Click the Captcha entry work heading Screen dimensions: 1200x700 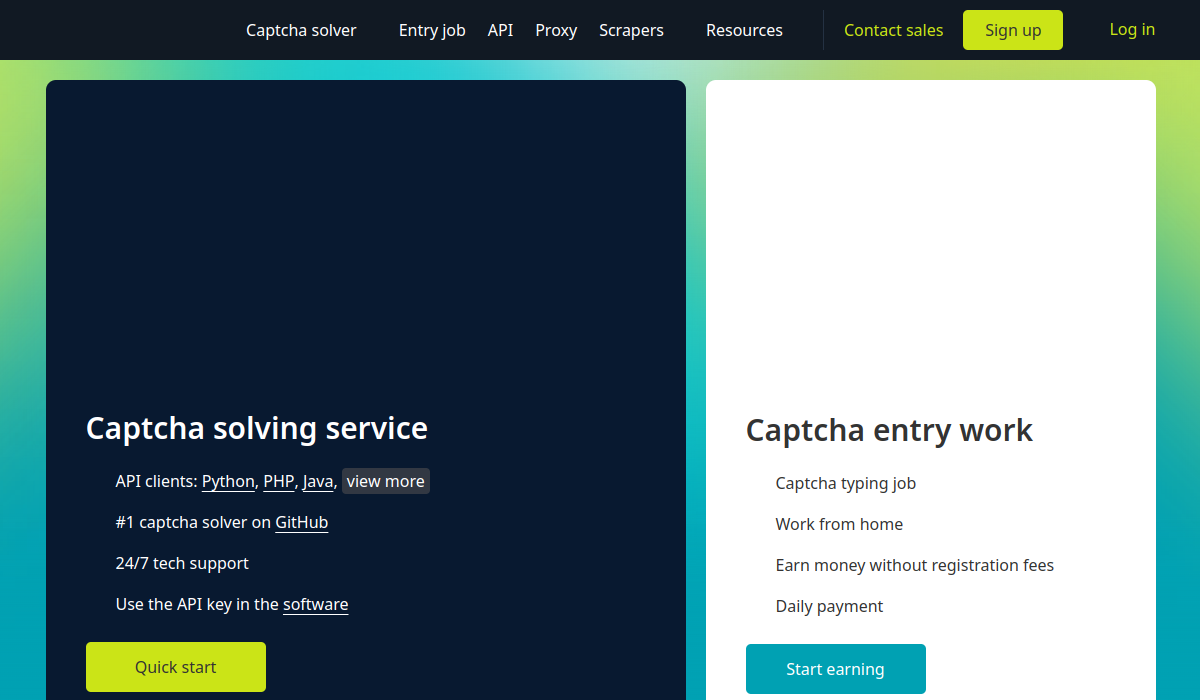click(889, 430)
